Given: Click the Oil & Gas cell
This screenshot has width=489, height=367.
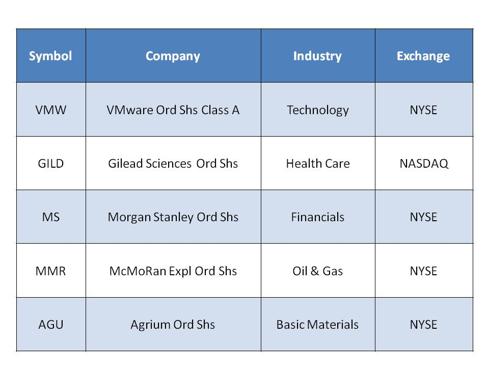Looking at the screenshot, I should 318,271.
